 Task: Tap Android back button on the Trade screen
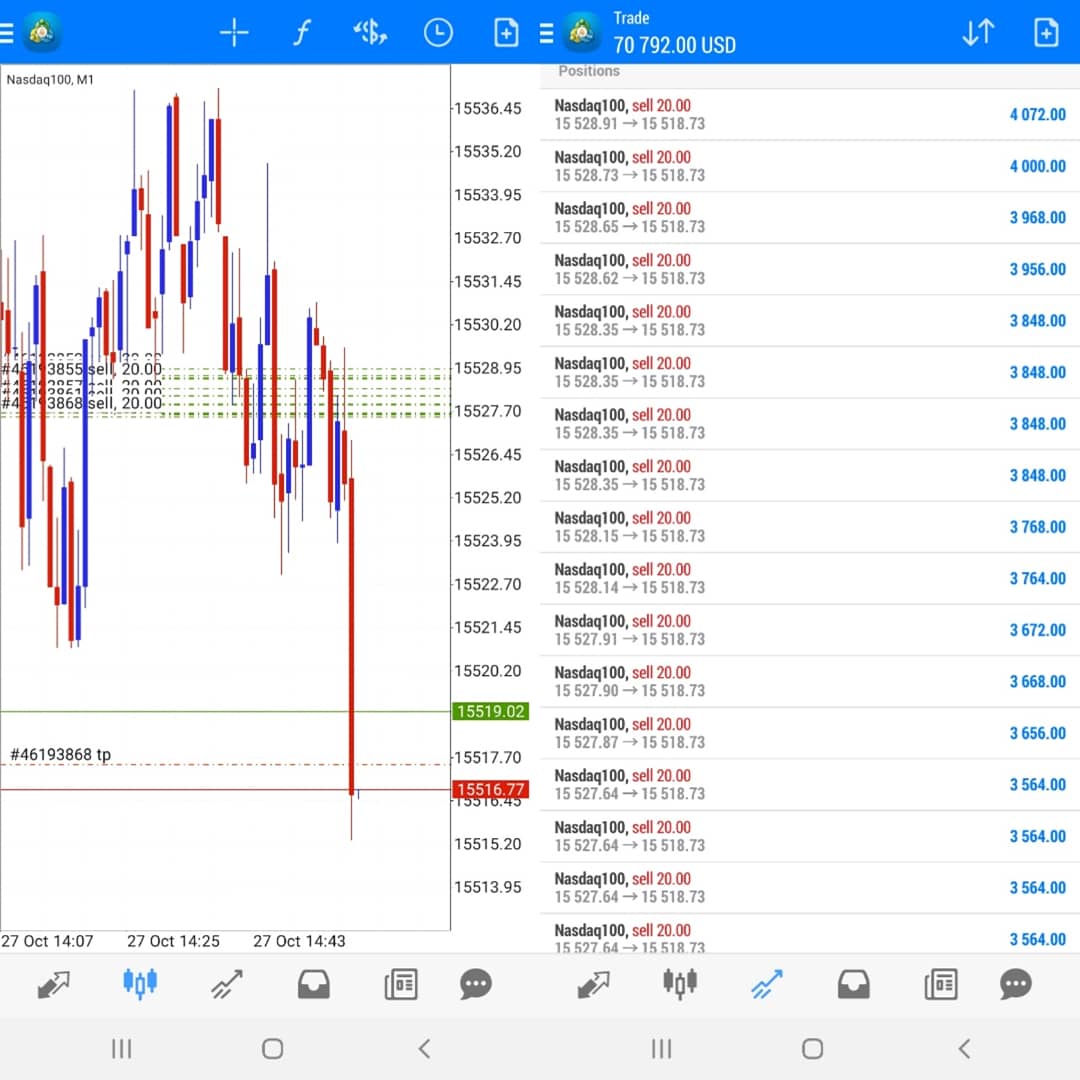point(964,1049)
